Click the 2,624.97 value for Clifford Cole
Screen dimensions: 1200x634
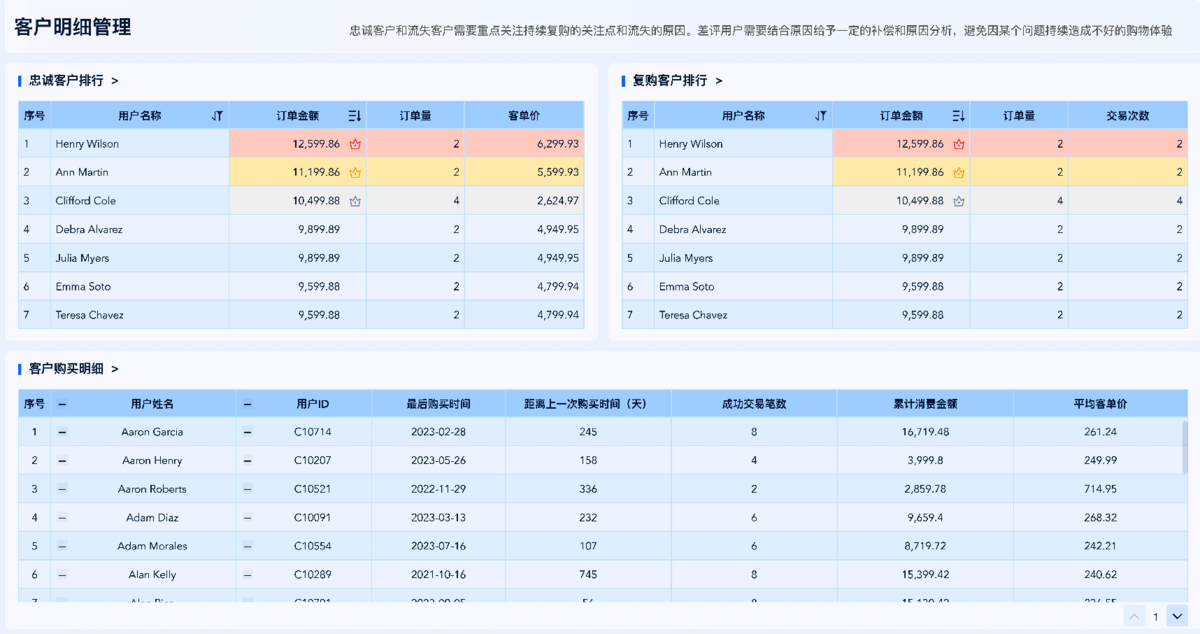557,201
